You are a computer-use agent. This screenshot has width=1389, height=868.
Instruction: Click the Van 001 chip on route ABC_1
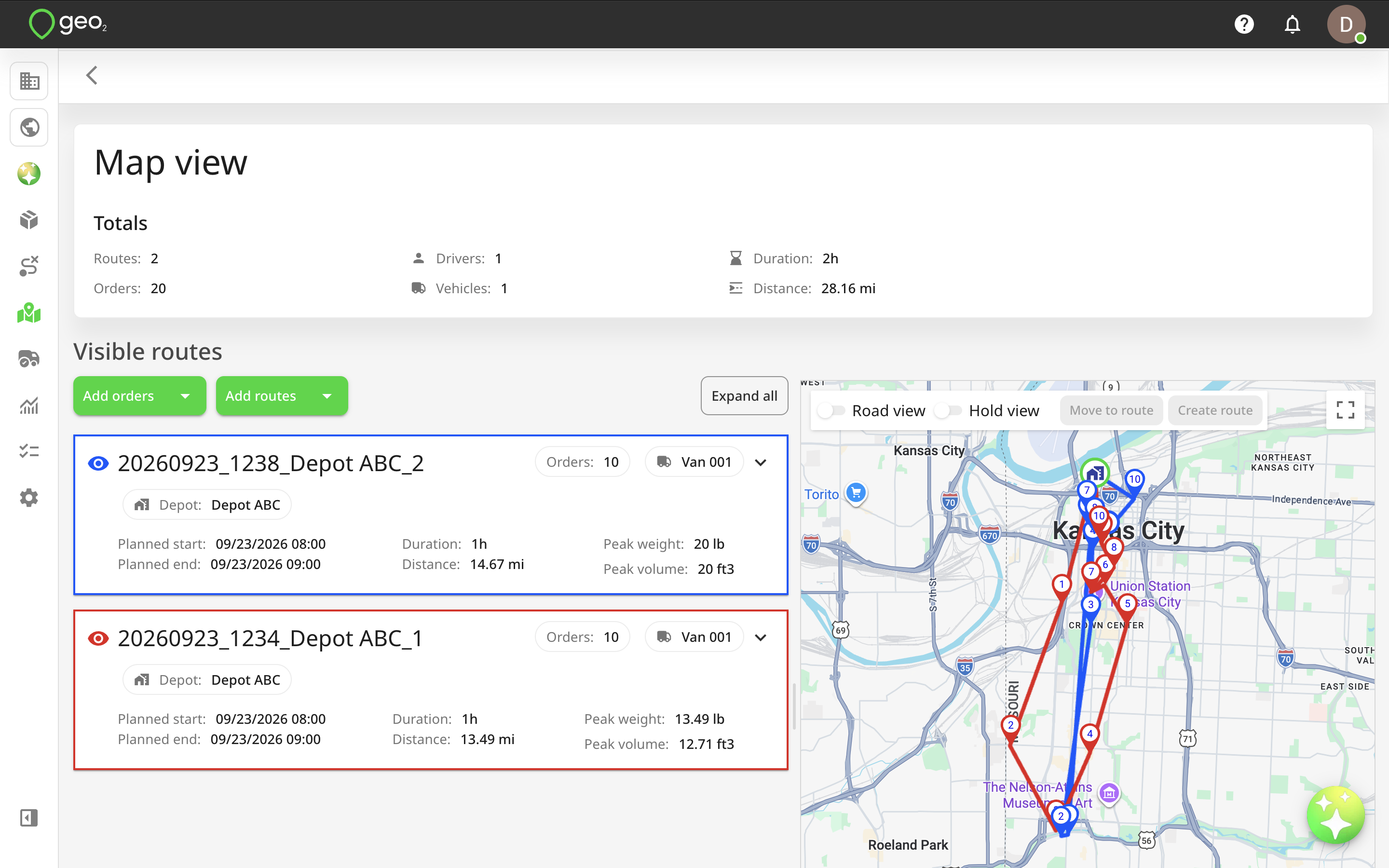point(694,637)
